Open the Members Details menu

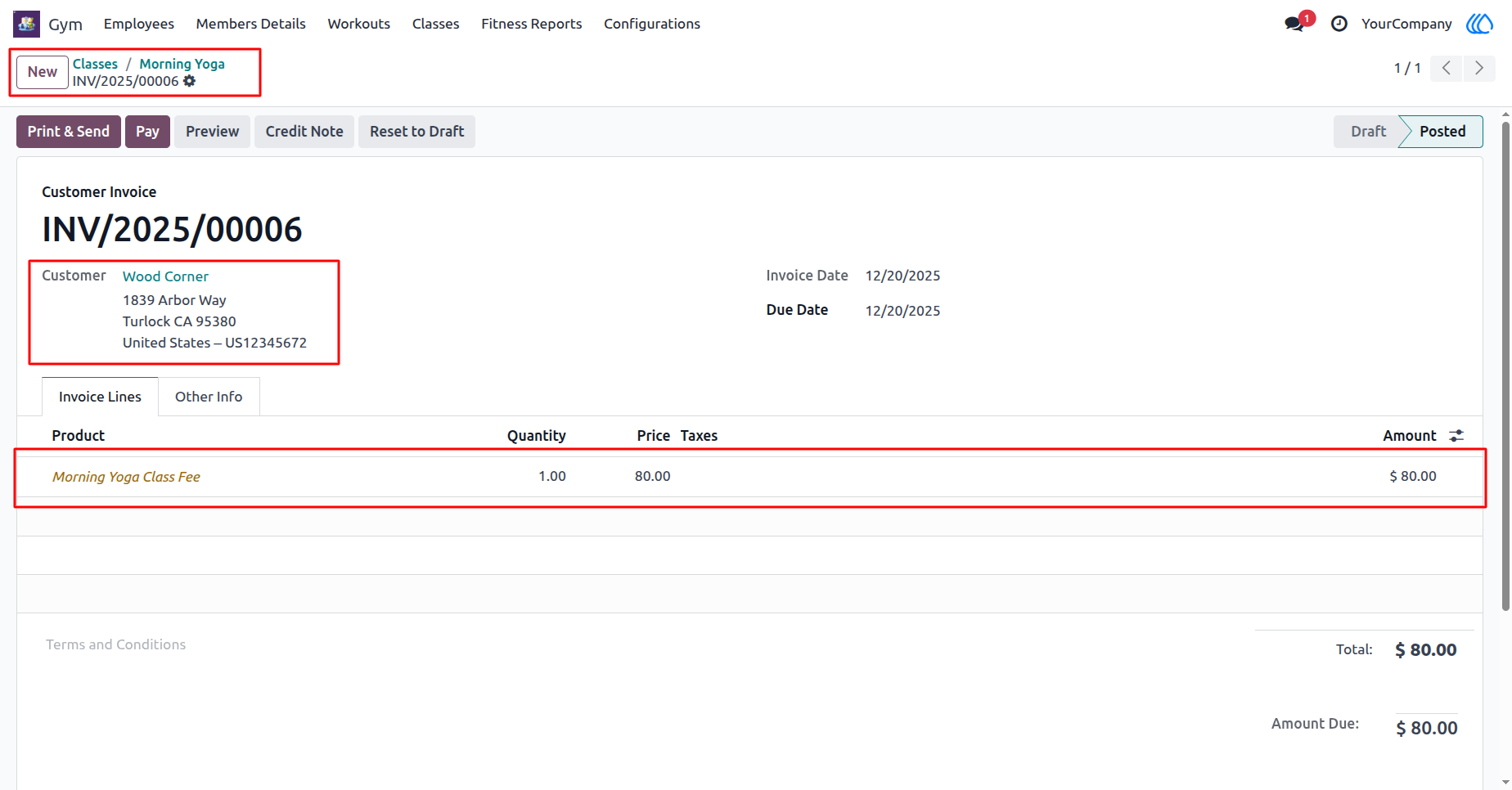tap(251, 24)
